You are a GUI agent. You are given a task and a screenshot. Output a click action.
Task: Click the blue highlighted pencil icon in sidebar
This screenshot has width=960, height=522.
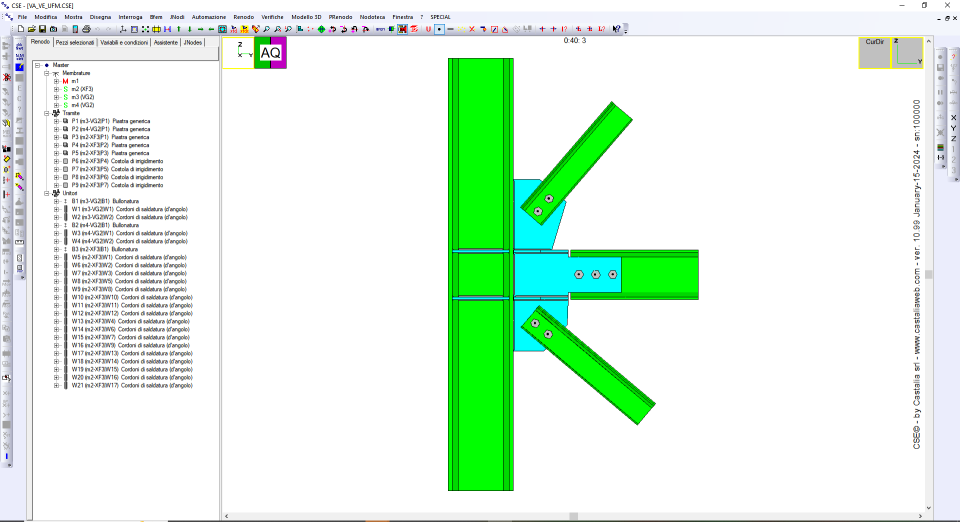coord(20,67)
